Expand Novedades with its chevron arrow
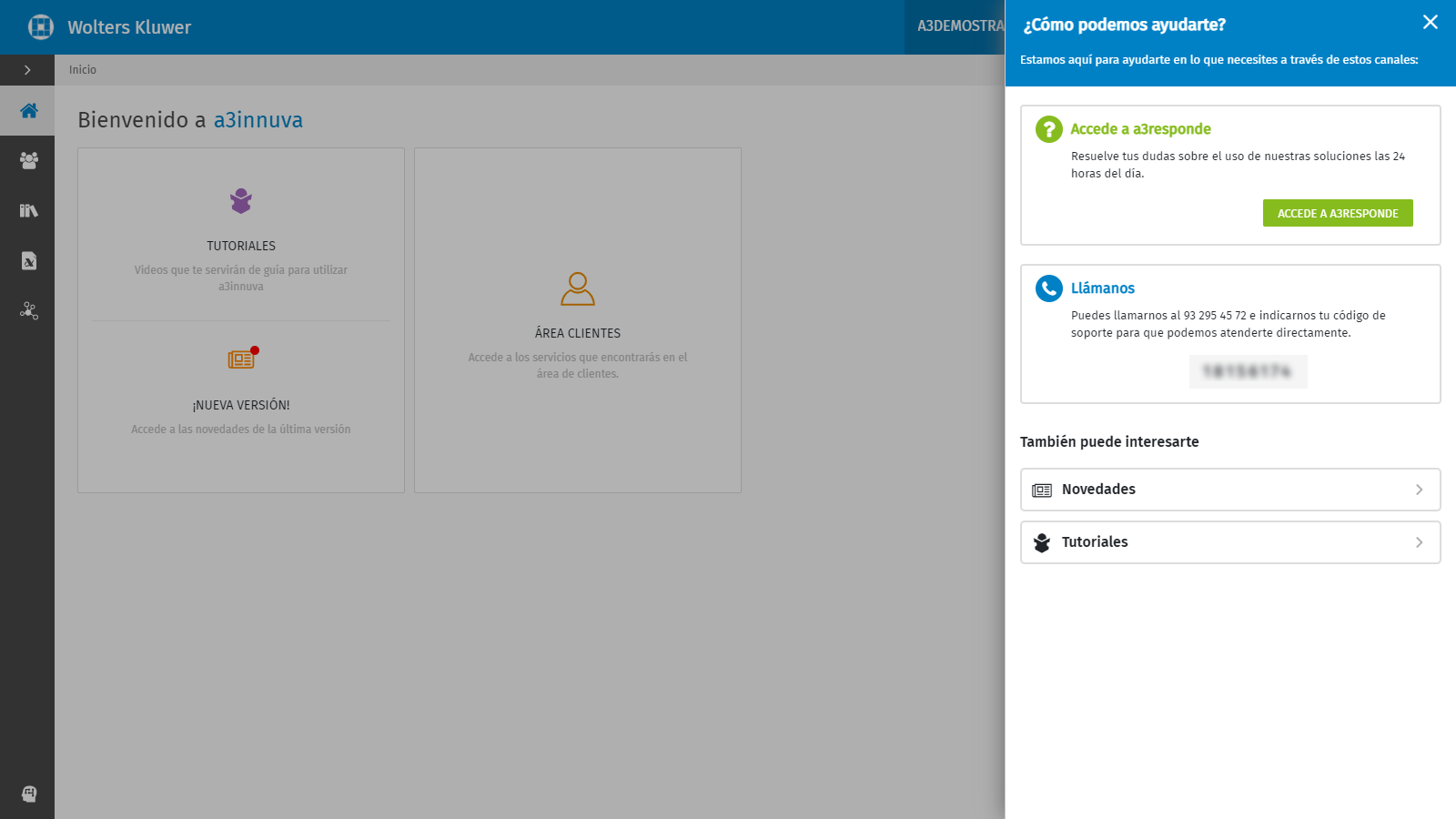The image size is (1456, 819). (x=1419, y=490)
